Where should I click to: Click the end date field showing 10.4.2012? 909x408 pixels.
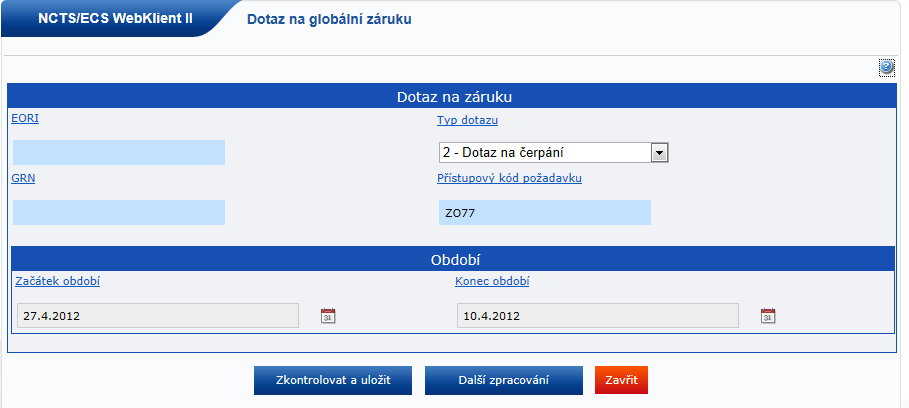point(597,316)
